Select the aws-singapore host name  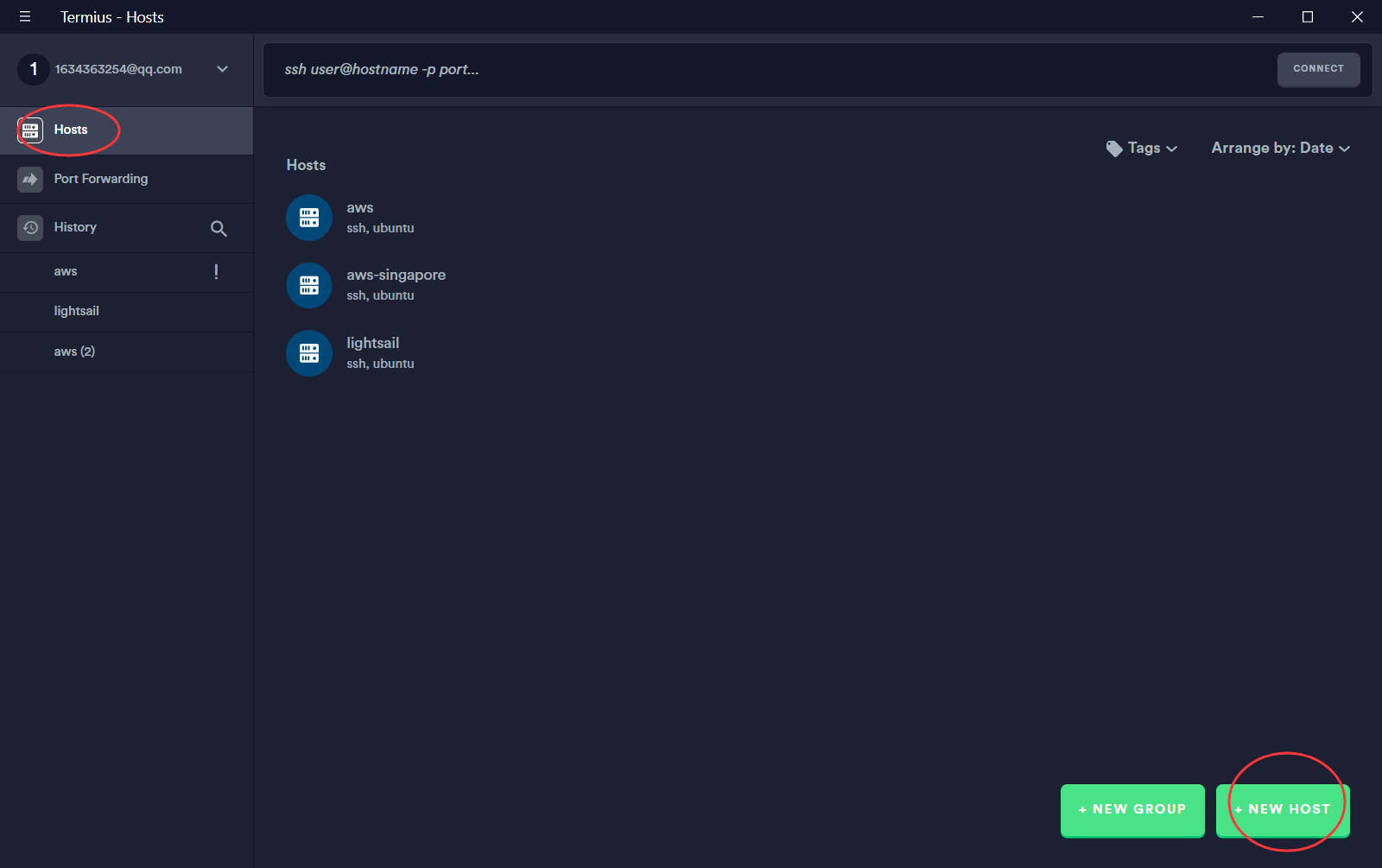396,275
